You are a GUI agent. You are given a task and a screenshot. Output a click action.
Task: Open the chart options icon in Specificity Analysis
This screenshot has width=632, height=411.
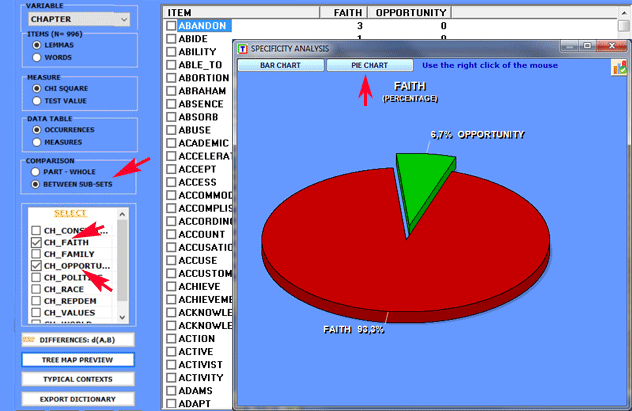coord(619,67)
